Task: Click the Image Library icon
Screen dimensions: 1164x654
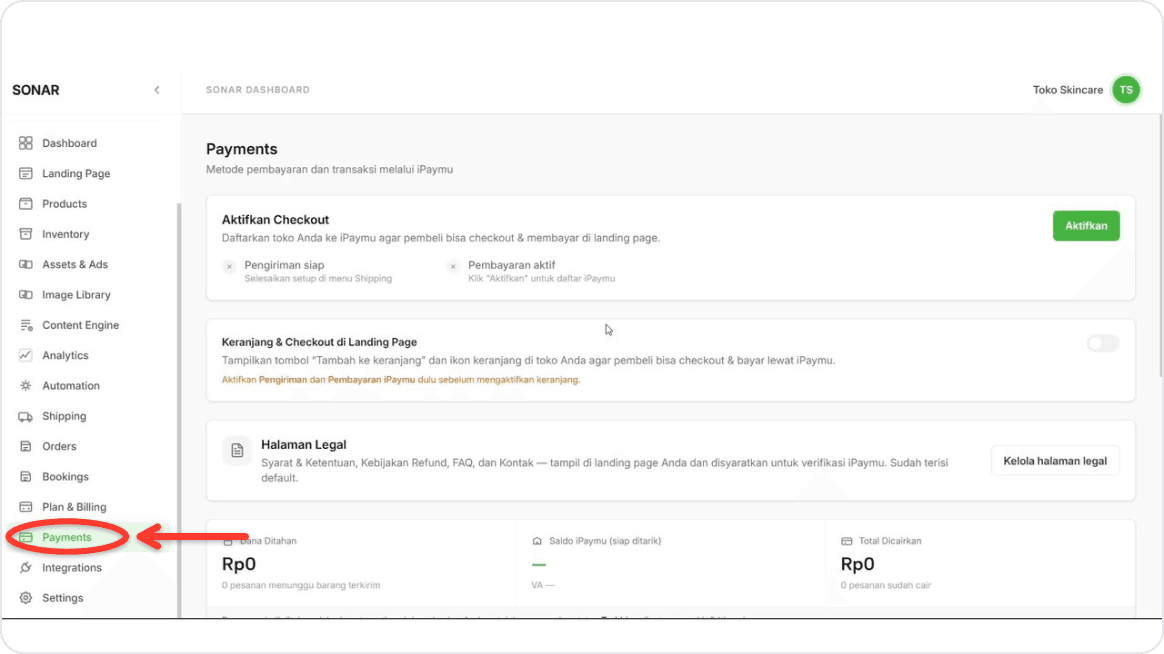Action: (x=26, y=295)
